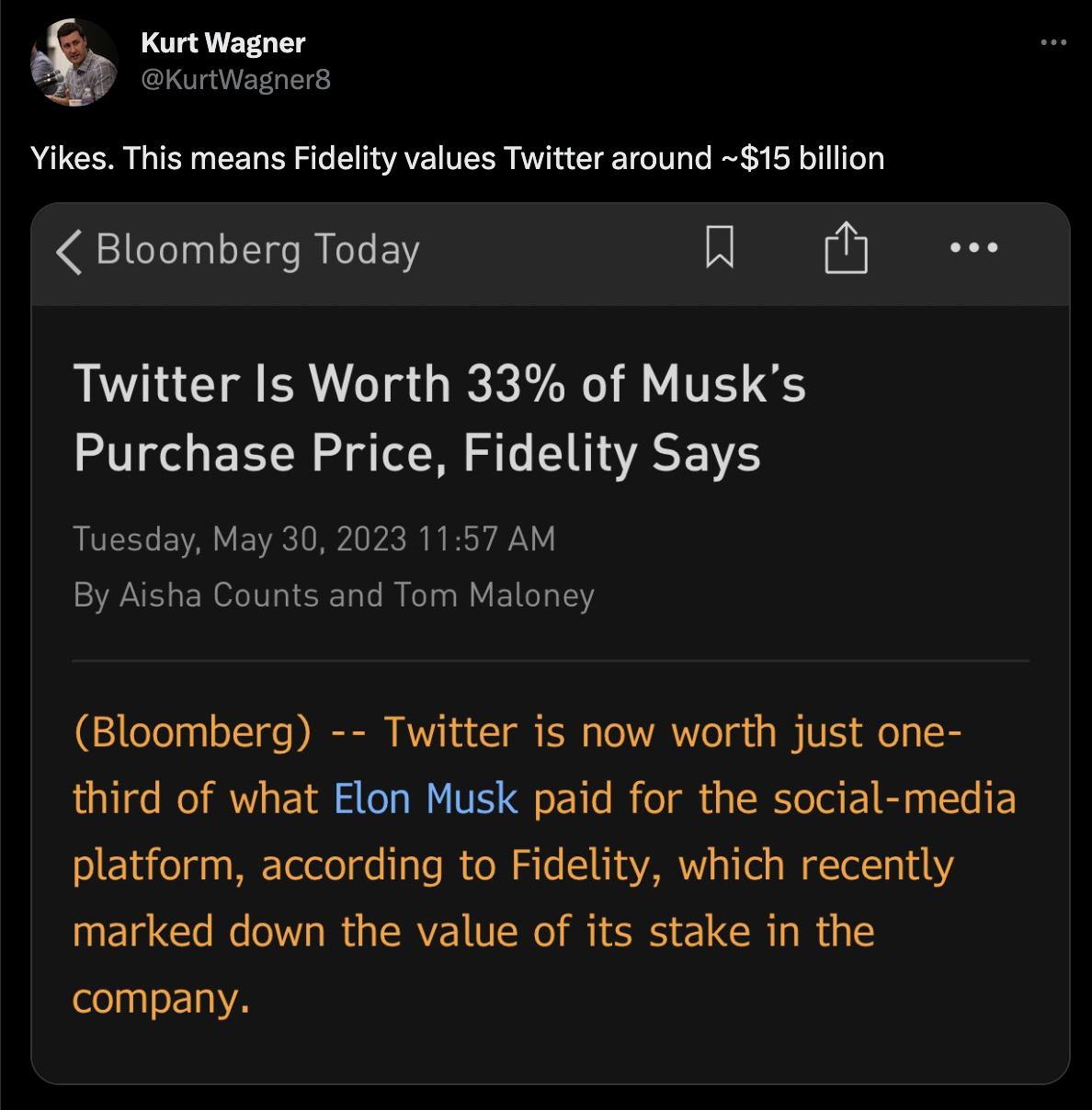The height and width of the screenshot is (1110, 1092).
Task: Click the Kurt Wagner display name
Action: pyautogui.click(x=223, y=43)
